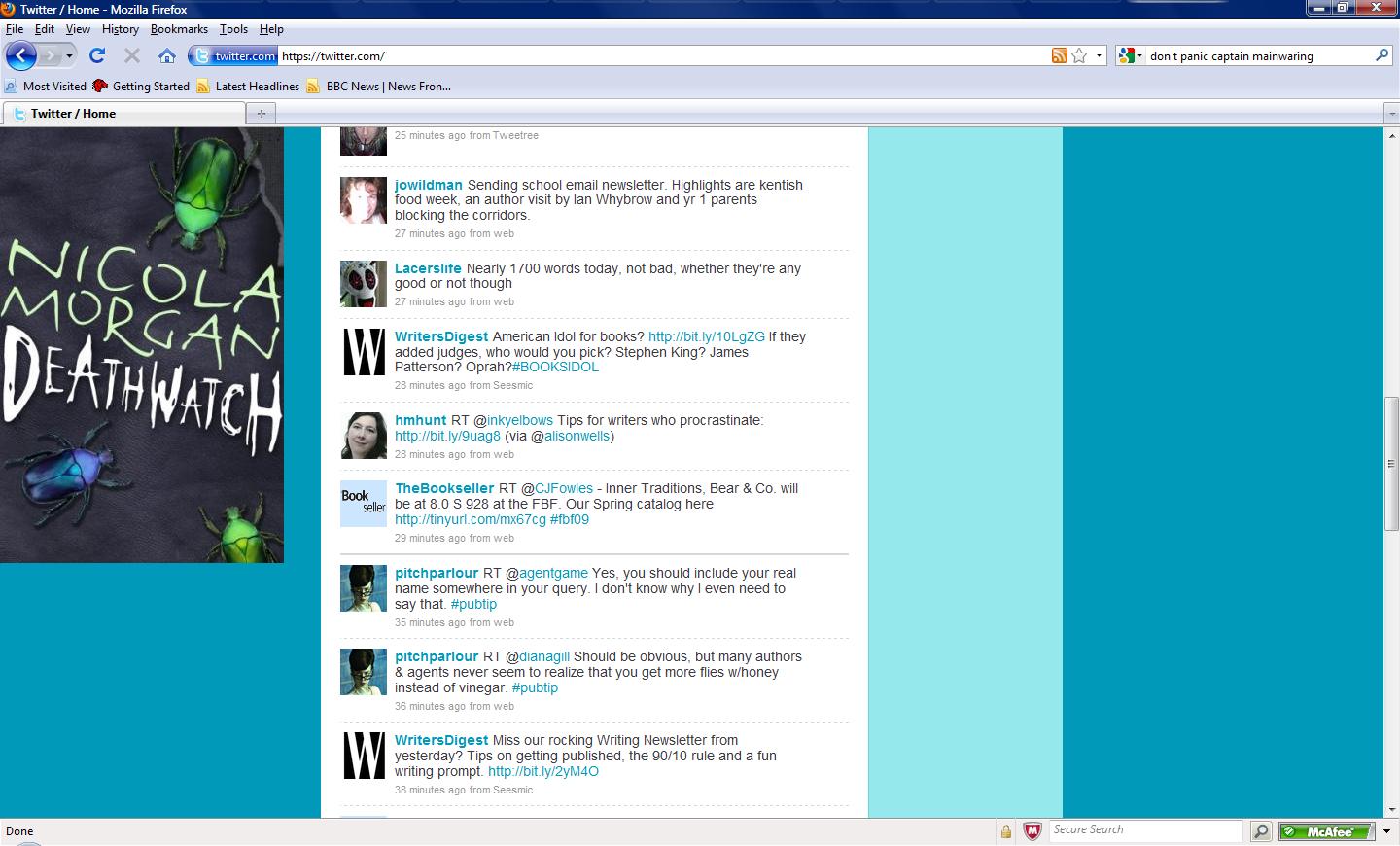Screen dimensions: 1400x846
Task: Click the padlock security icon in status bar
Action: pyautogui.click(x=1006, y=831)
